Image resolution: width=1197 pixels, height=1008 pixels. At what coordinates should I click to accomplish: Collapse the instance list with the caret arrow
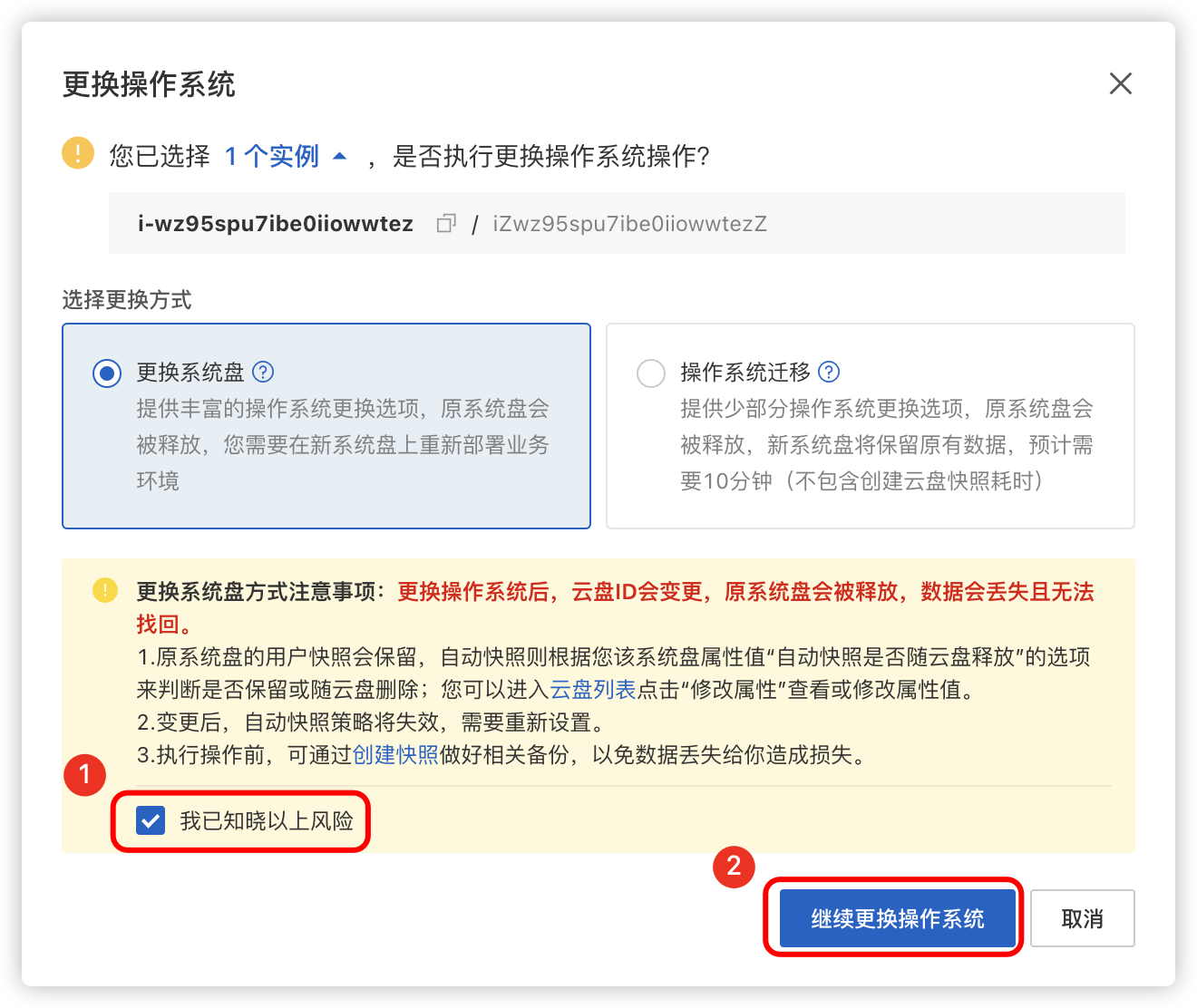(x=340, y=156)
